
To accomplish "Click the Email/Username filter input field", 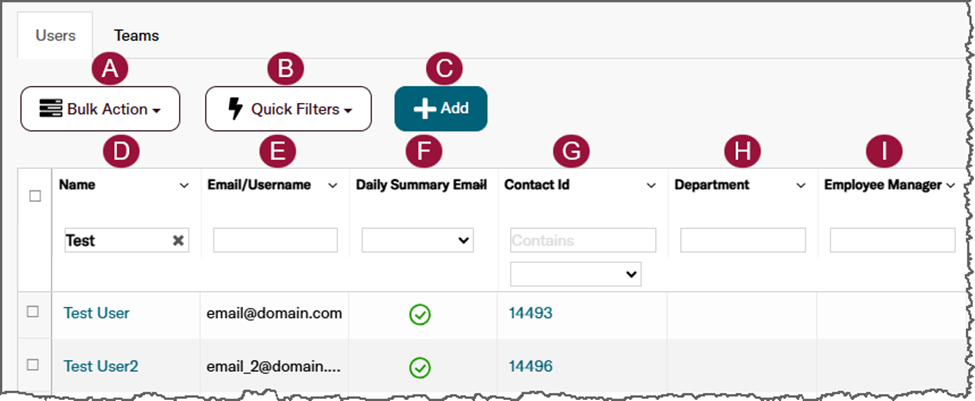I will (x=275, y=240).
